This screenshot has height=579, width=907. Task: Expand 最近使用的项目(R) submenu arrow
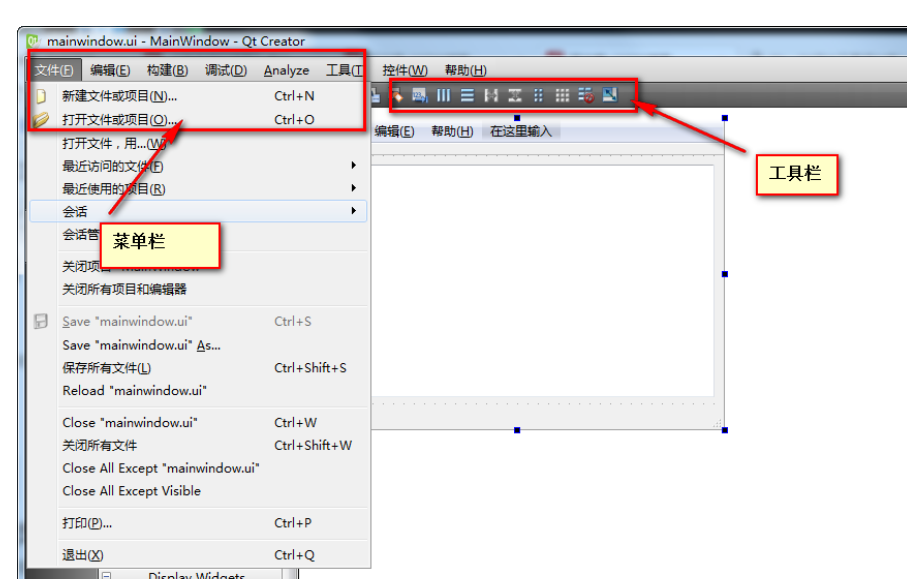(x=353, y=188)
